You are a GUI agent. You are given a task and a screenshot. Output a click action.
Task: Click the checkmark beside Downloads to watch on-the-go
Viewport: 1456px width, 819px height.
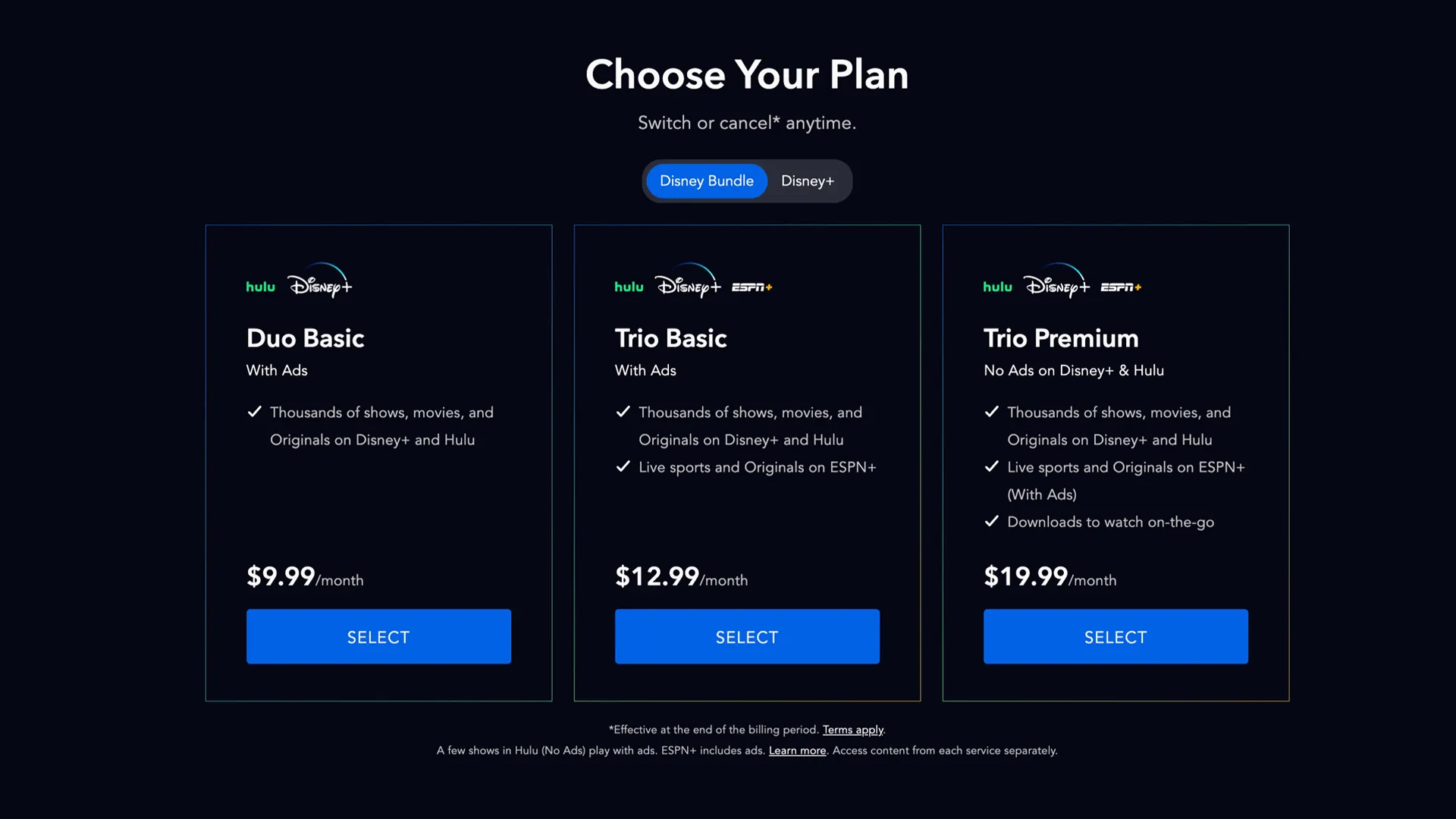point(991,522)
